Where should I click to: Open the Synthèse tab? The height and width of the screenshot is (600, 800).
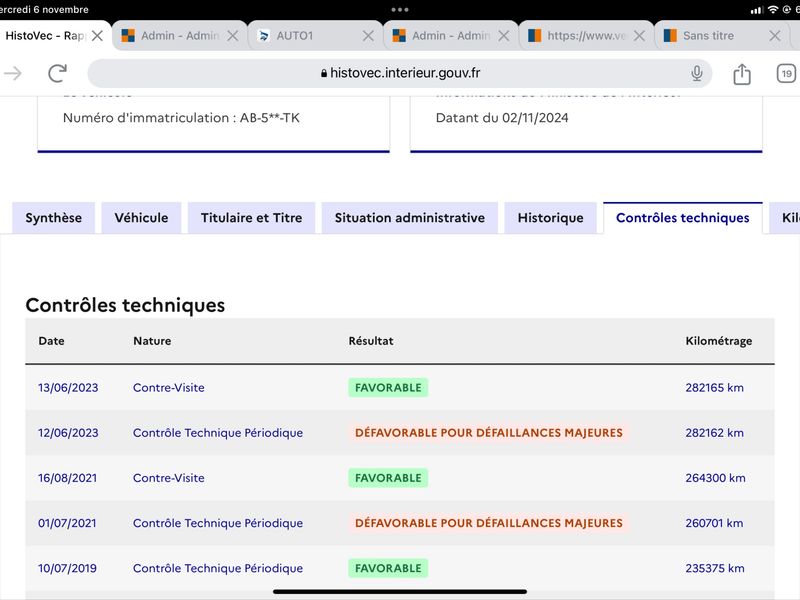pyautogui.click(x=54, y=218)
